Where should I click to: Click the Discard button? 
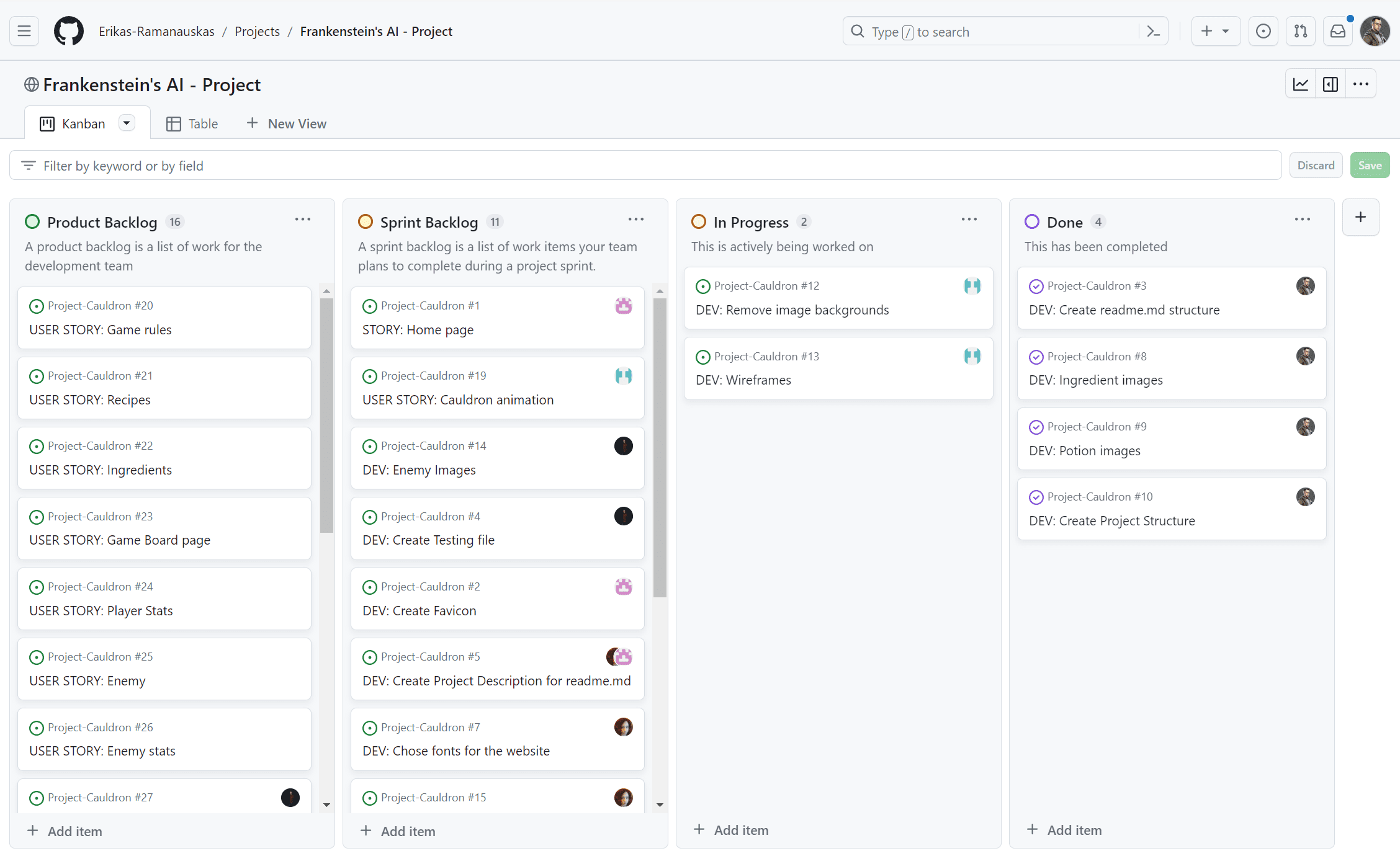pos(1316,166)
